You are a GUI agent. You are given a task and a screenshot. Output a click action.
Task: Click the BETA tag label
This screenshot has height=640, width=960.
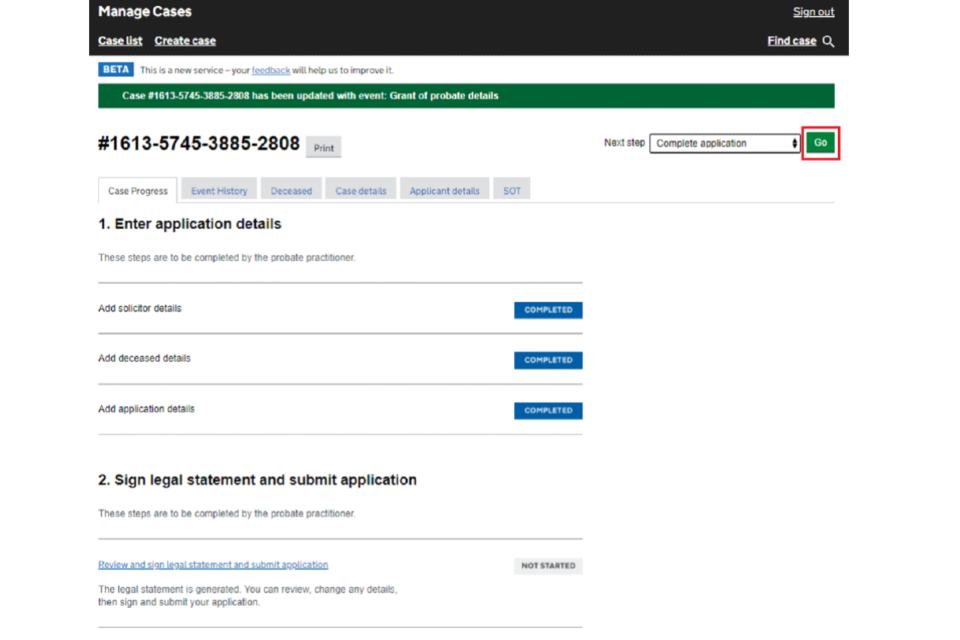pos(115,70)
